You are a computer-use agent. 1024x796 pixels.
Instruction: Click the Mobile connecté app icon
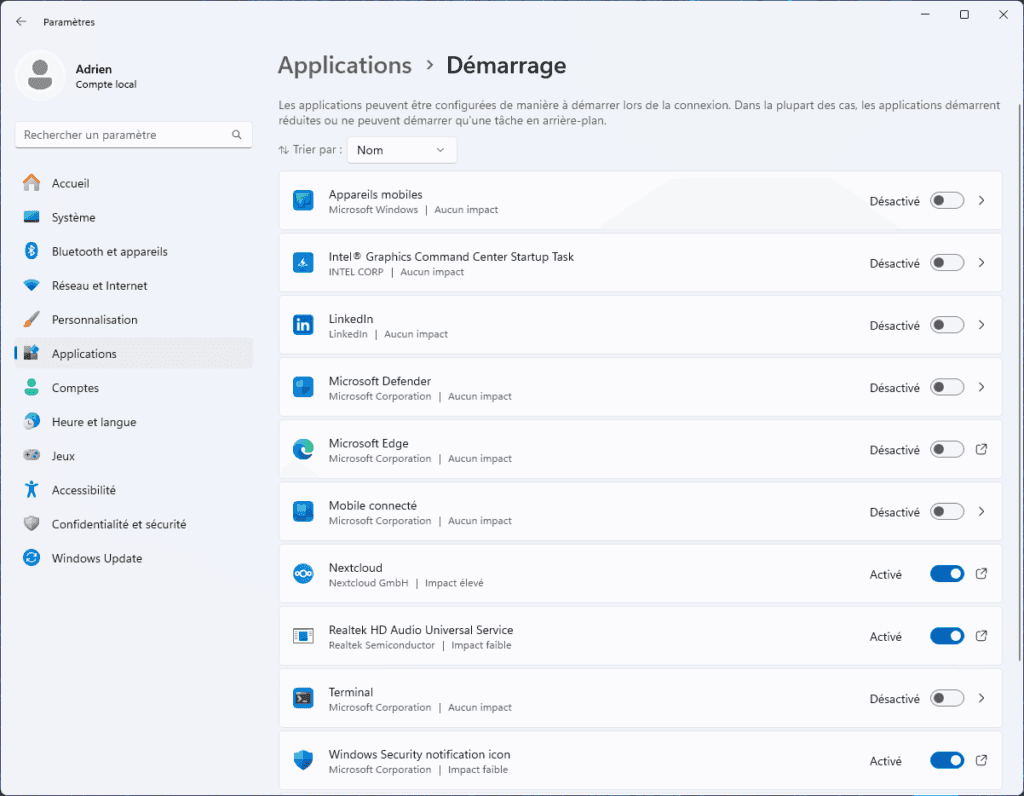click(x=303, y=511)
